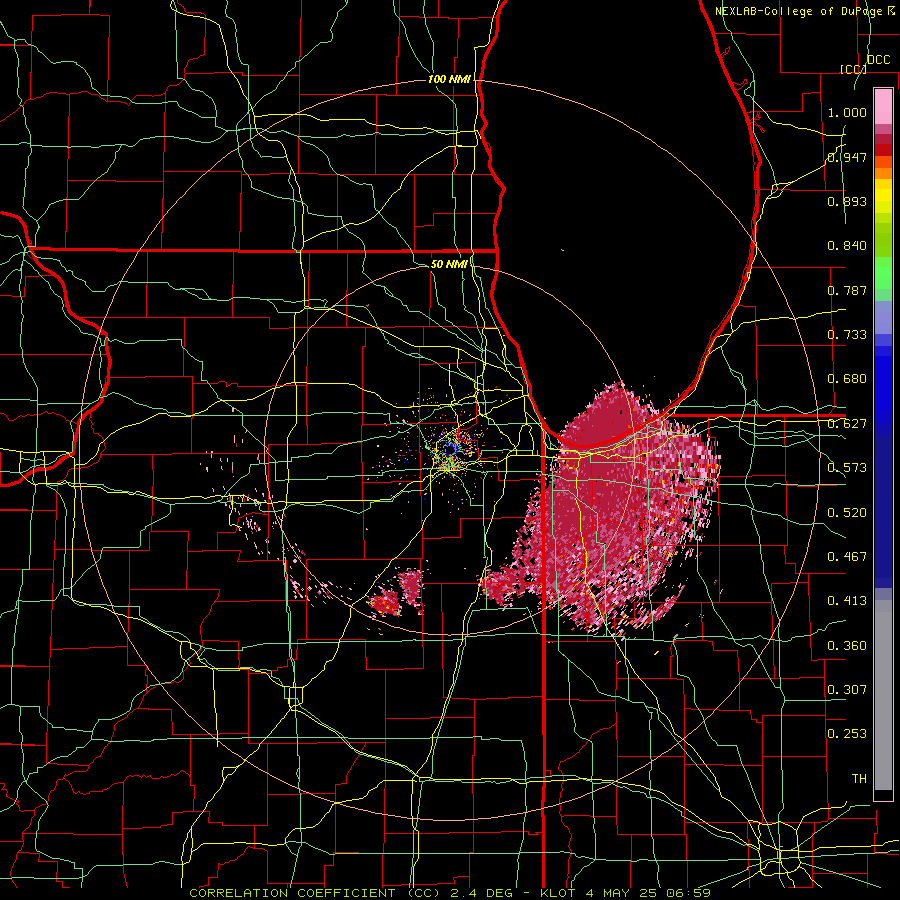Click the TH label at the scale bottom
Screen dimensions: 900x900
[859, 779]
